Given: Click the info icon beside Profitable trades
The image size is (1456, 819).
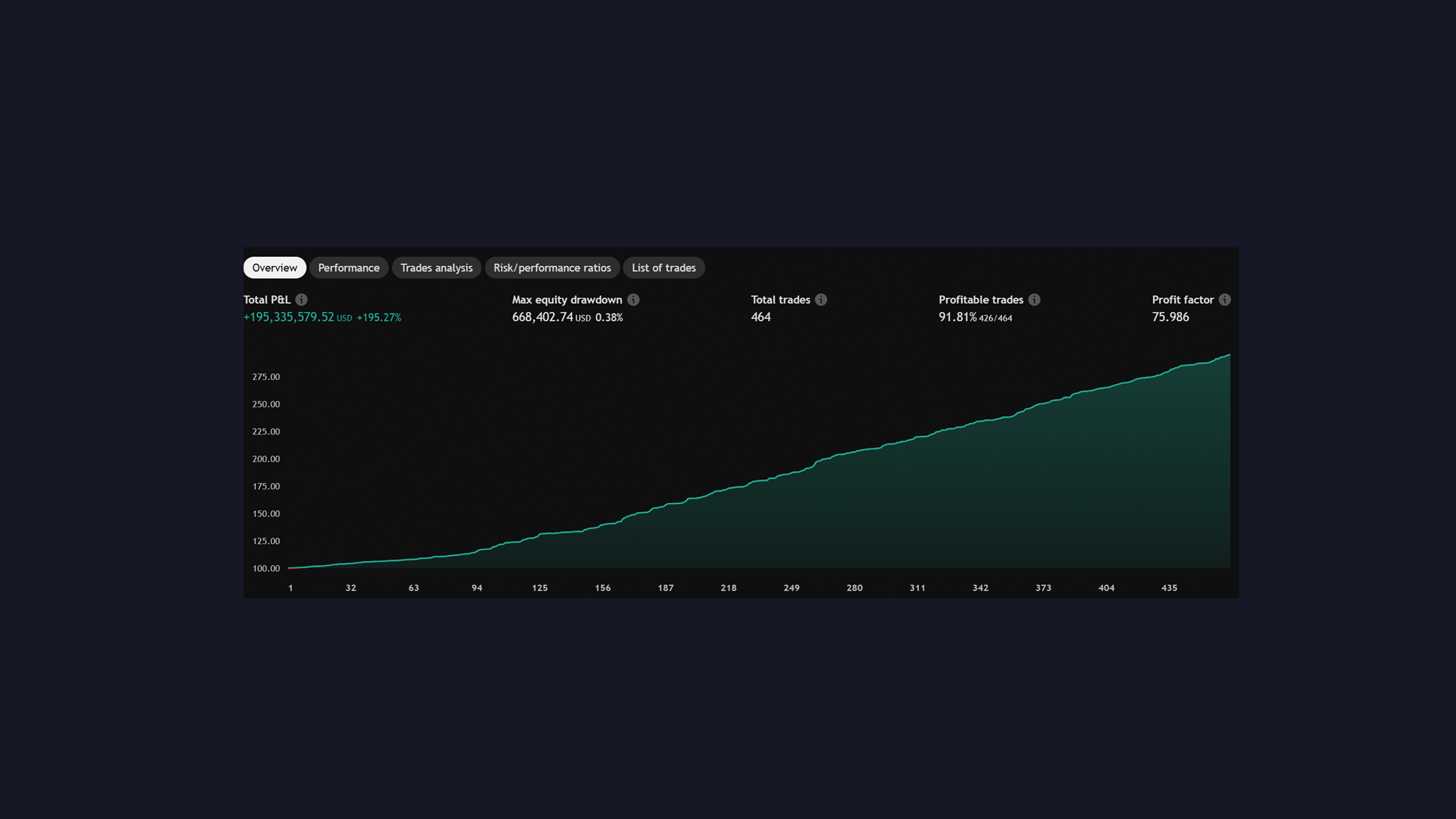Looking at the screenshot, I should pos(1034,300).
